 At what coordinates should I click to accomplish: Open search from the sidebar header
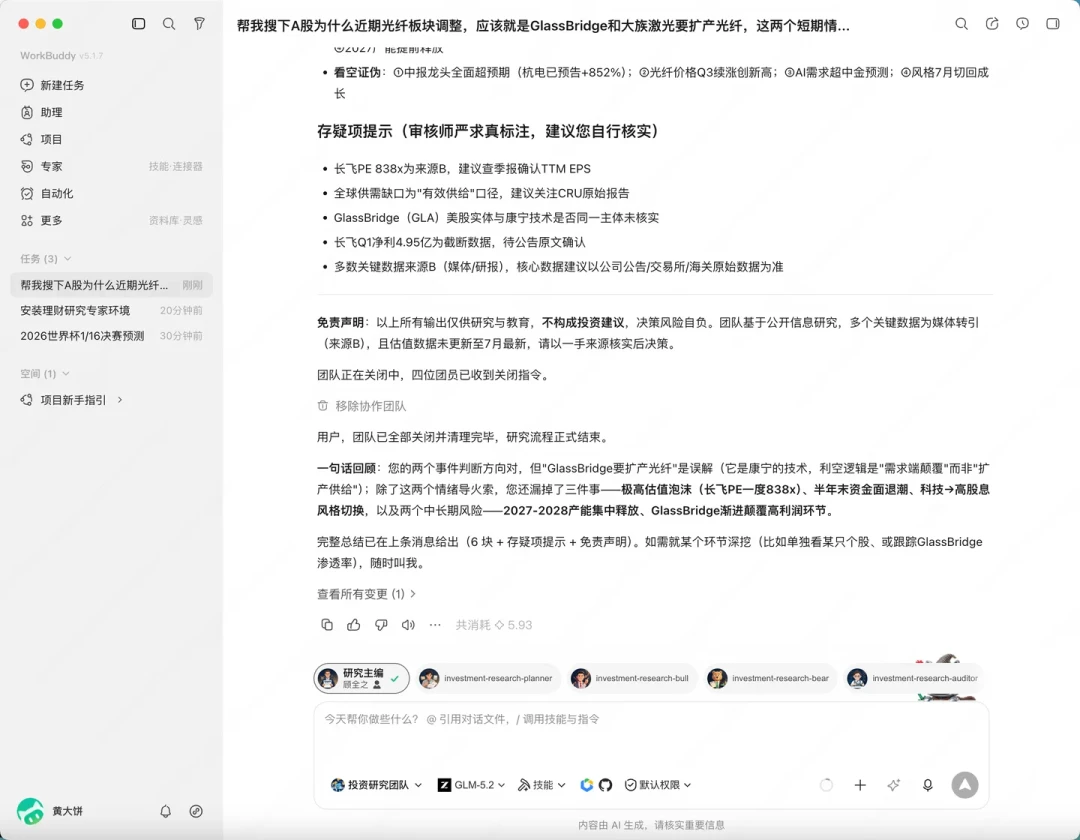[x=169, y=23]
